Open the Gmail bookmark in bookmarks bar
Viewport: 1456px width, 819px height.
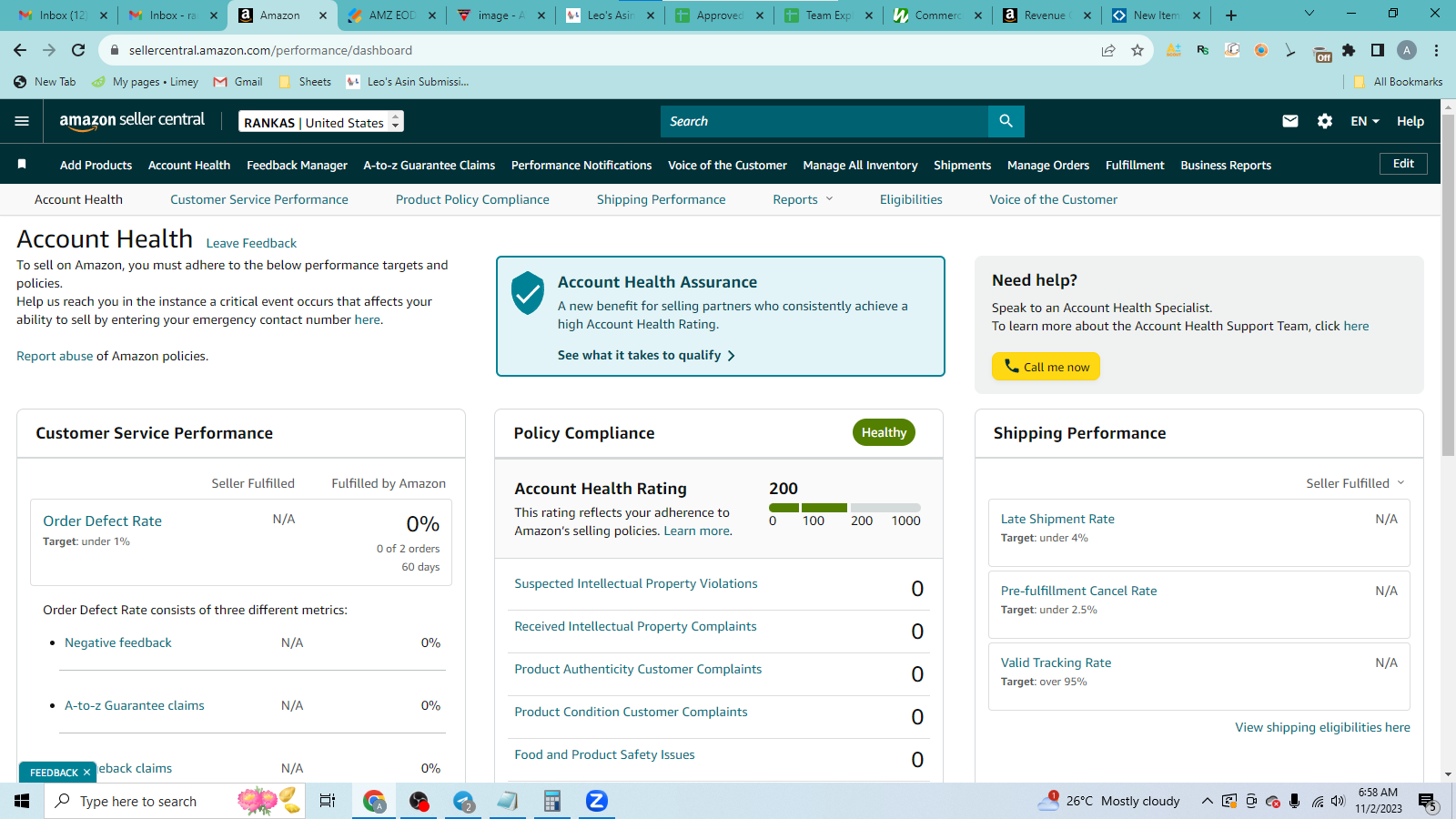coord(238,82)
